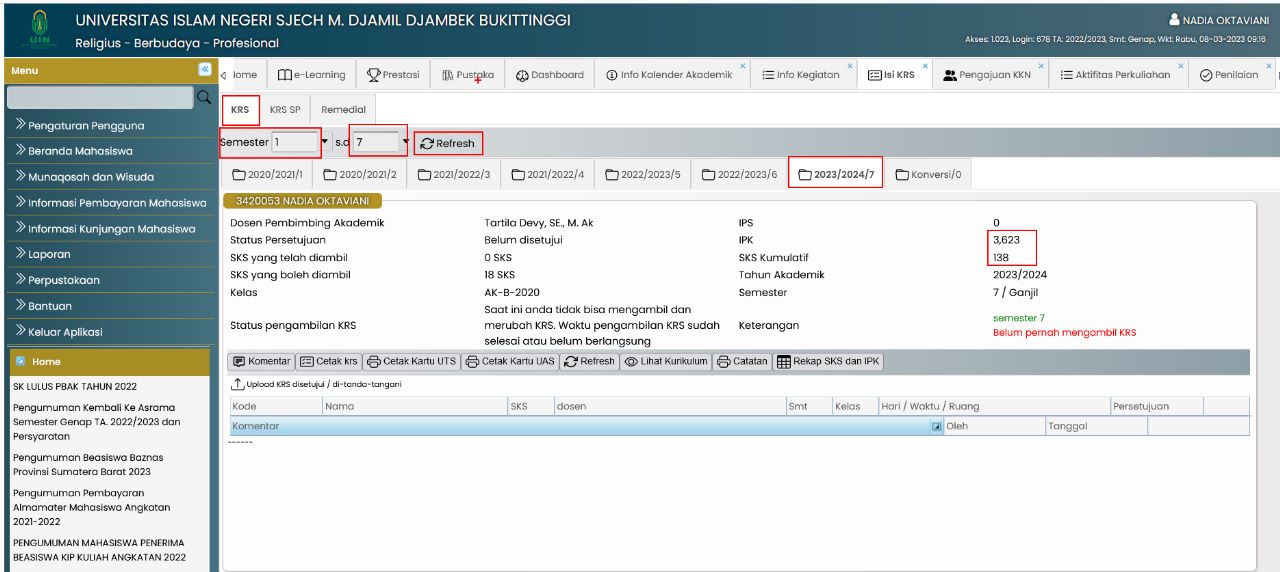Click the Komentar toolbar button
This screenshot has width=1280, height=572.
(262, 362)
